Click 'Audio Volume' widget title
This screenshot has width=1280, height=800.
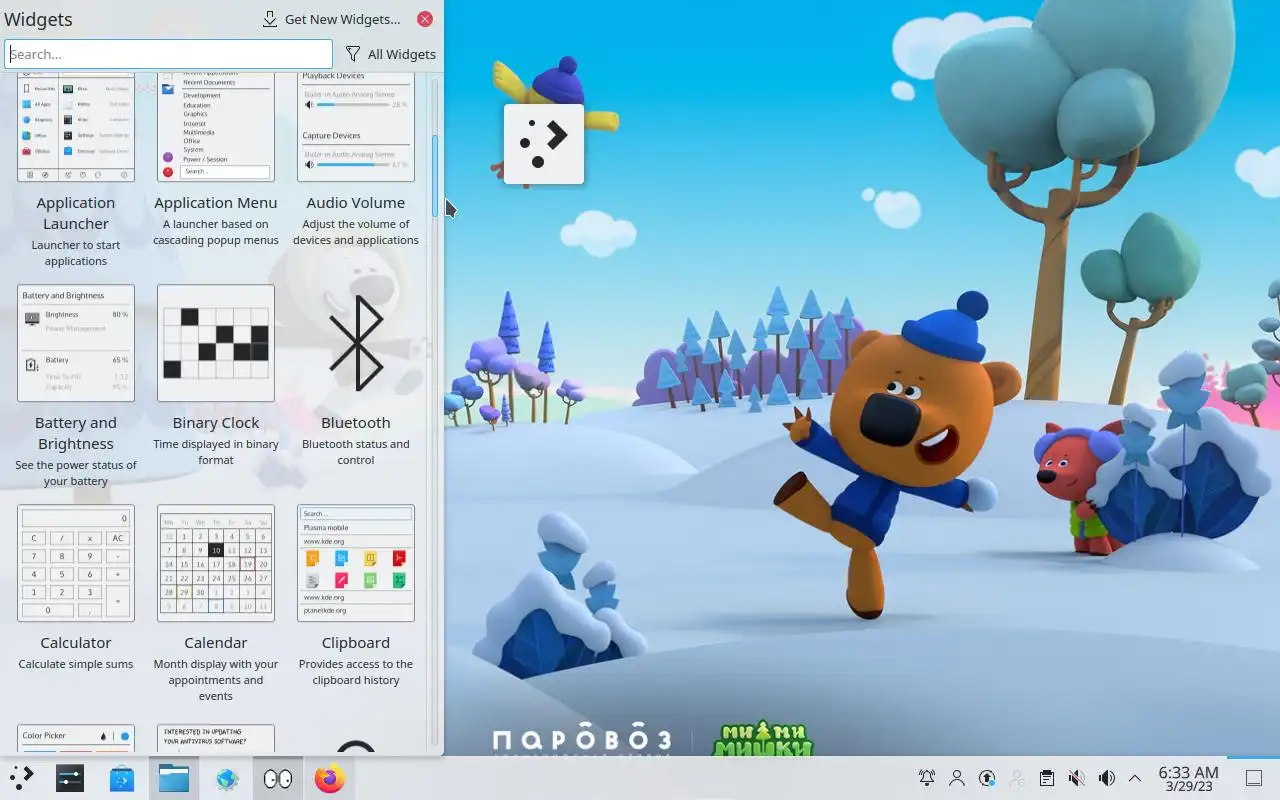(356, 203)
